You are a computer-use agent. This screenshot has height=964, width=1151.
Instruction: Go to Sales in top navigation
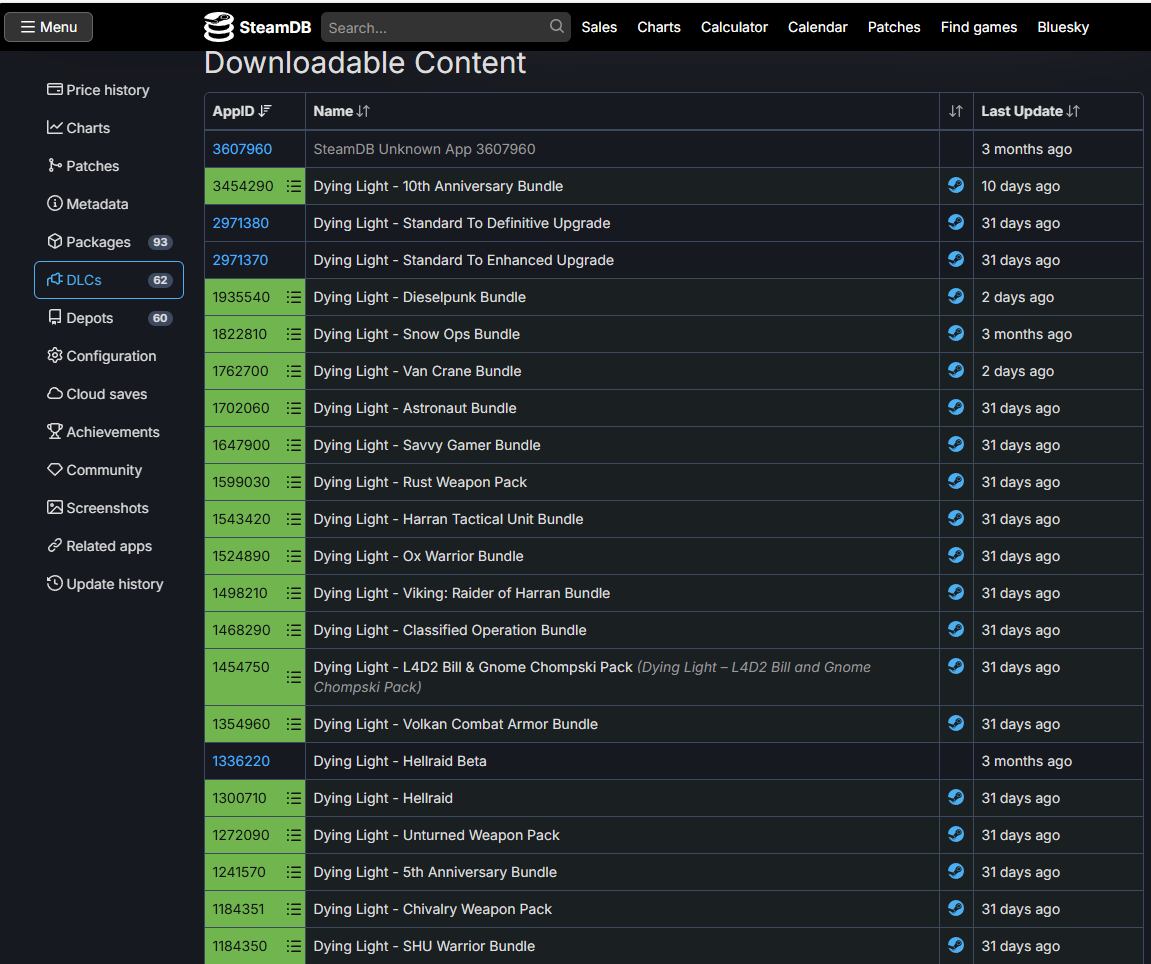click(x=599, y=27)
